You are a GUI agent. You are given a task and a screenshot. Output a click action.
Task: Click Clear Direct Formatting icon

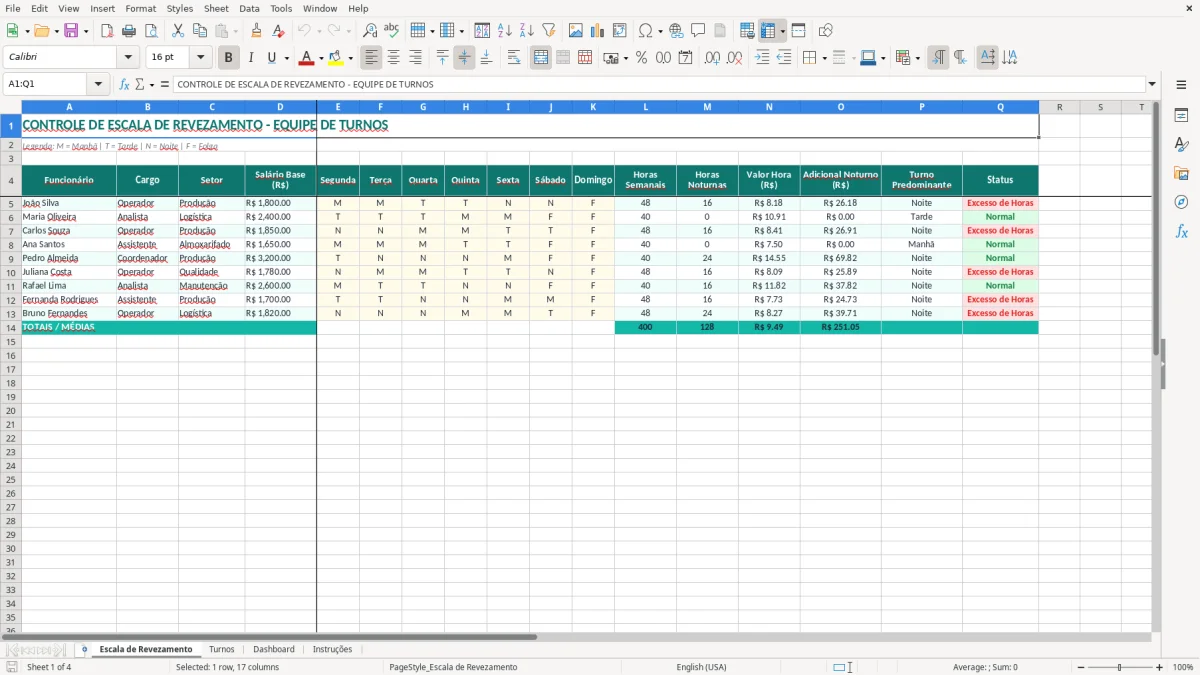[278, 31]
